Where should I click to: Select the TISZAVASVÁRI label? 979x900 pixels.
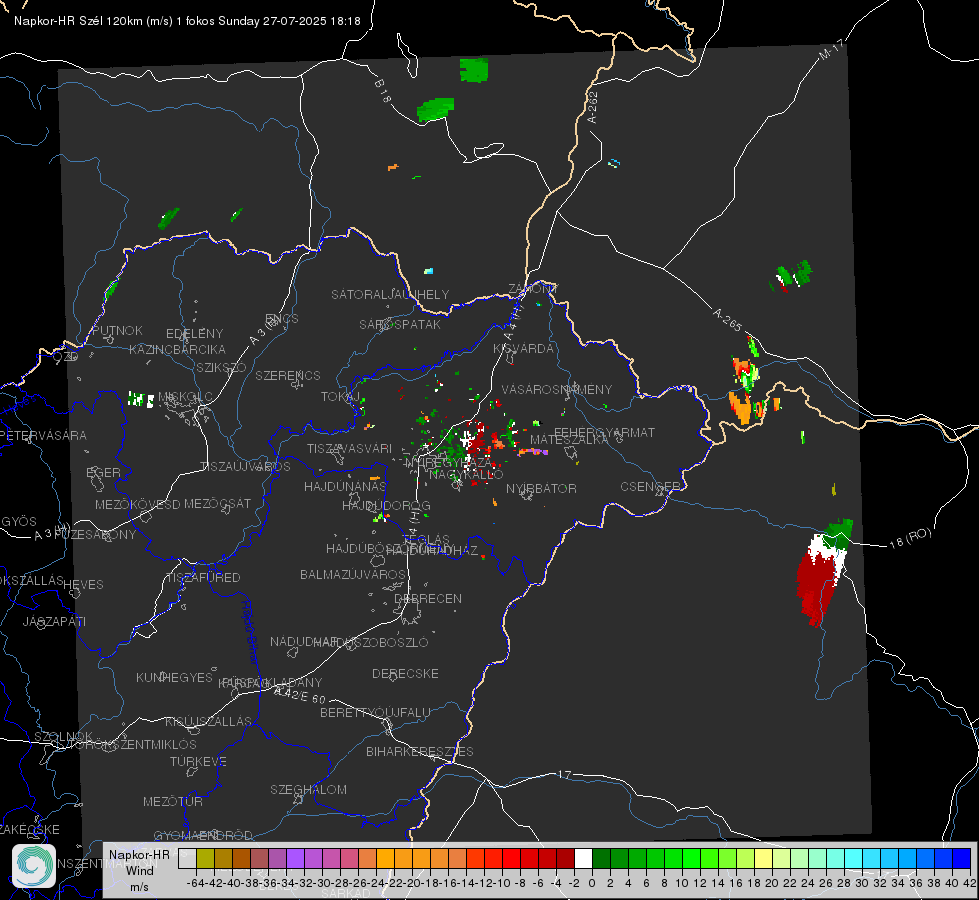coord(350,448)
